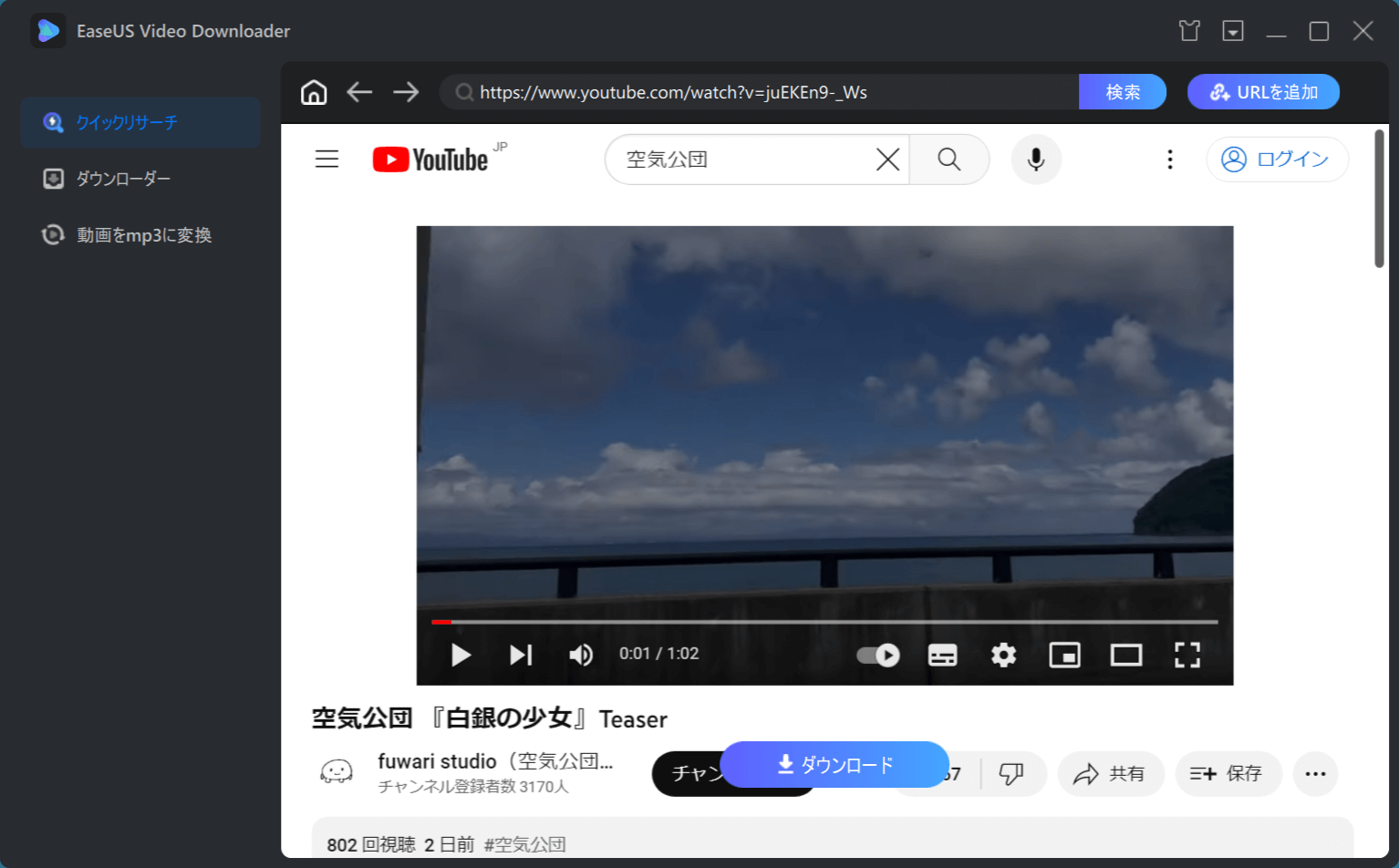This screenshot has height=868, width=1399.
Task: Click the home icon in the toolbar
Action: click(314, 92)
